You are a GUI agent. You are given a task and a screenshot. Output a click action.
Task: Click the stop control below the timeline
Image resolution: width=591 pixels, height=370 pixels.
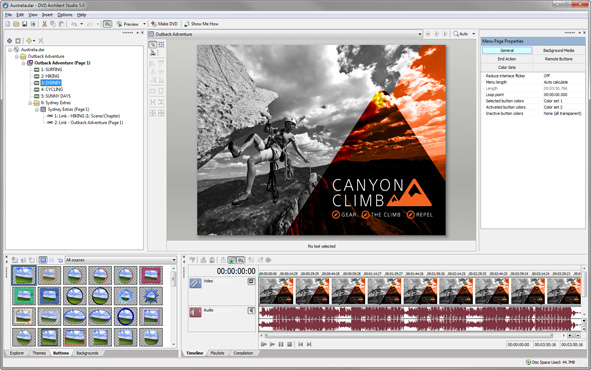(289, 344)
